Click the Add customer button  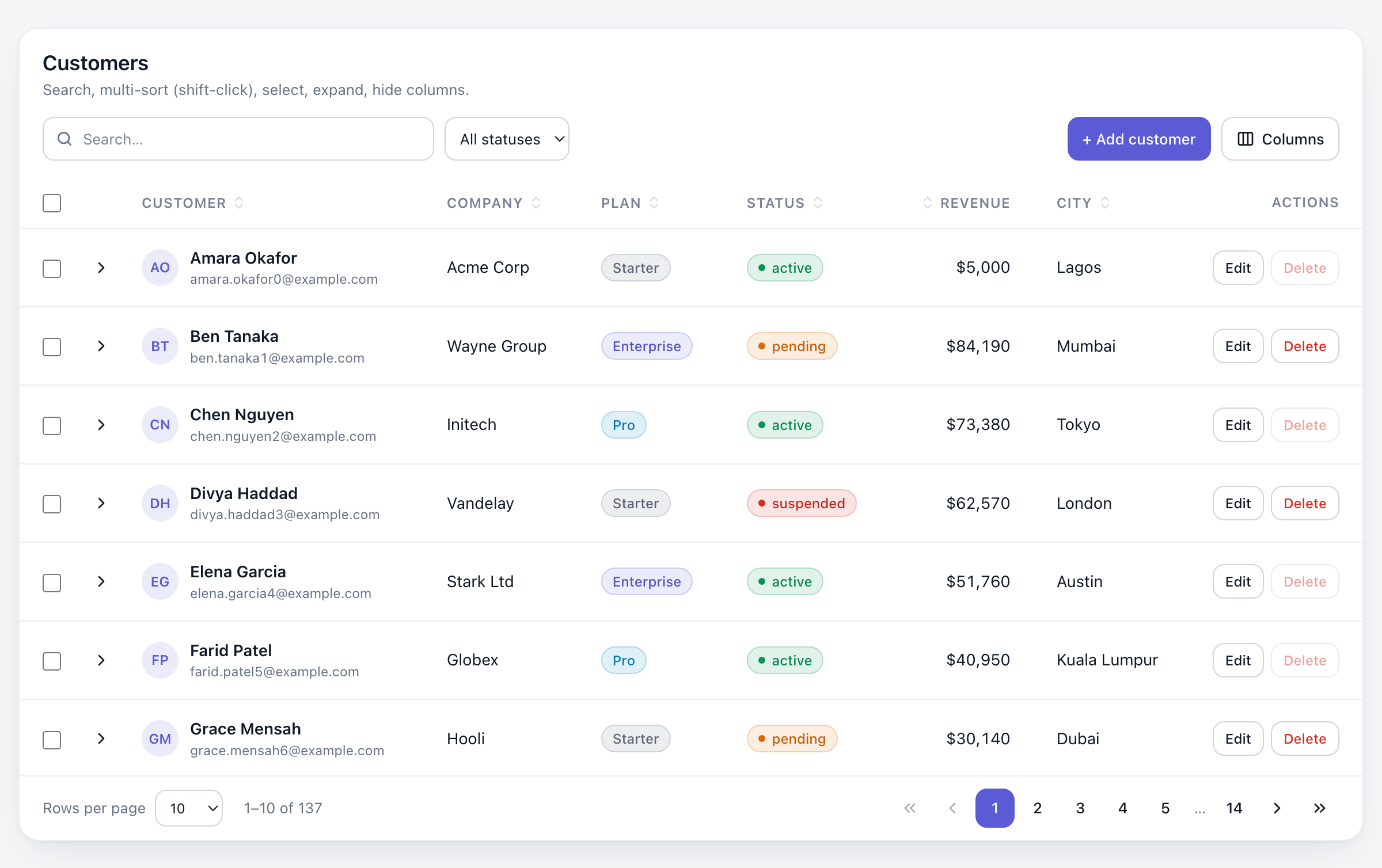[x=1138, y=139]
